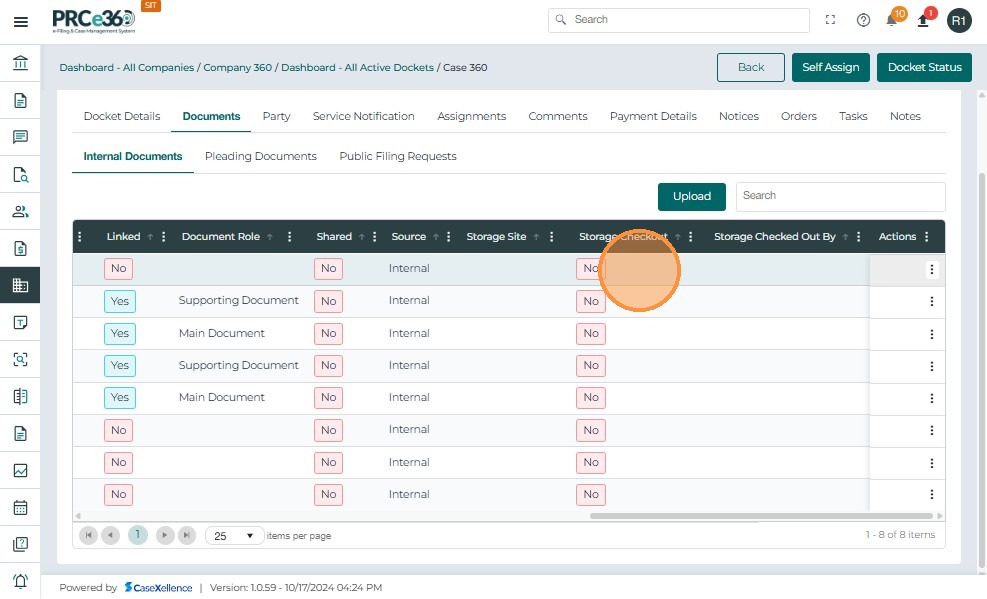987x599 pixels.
Task: Open actions menu for first document row
Action: pos(931,269)
